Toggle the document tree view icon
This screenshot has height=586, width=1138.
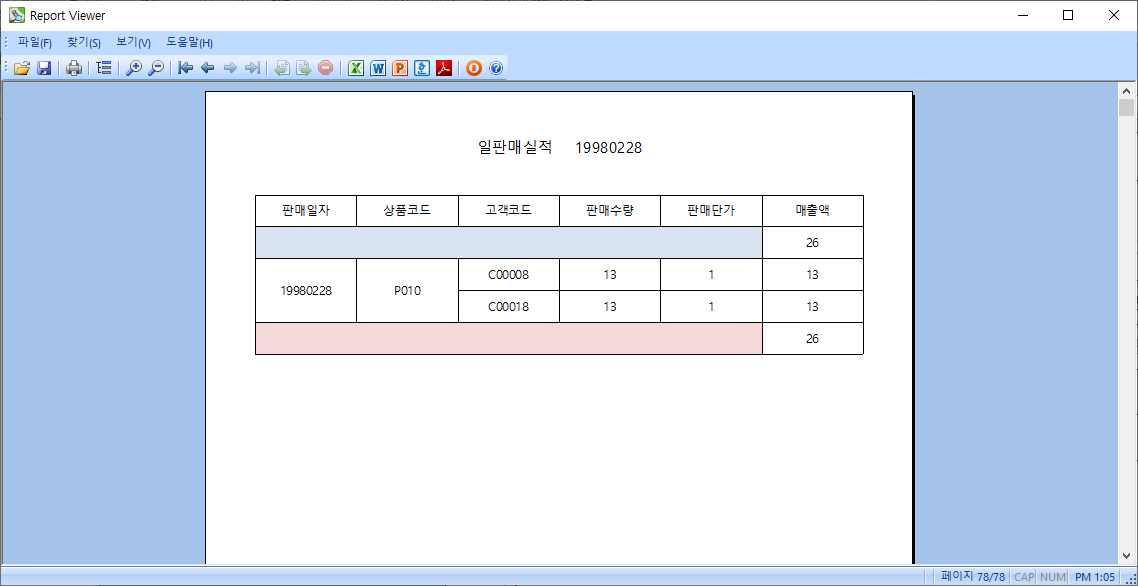coord(104,68)
